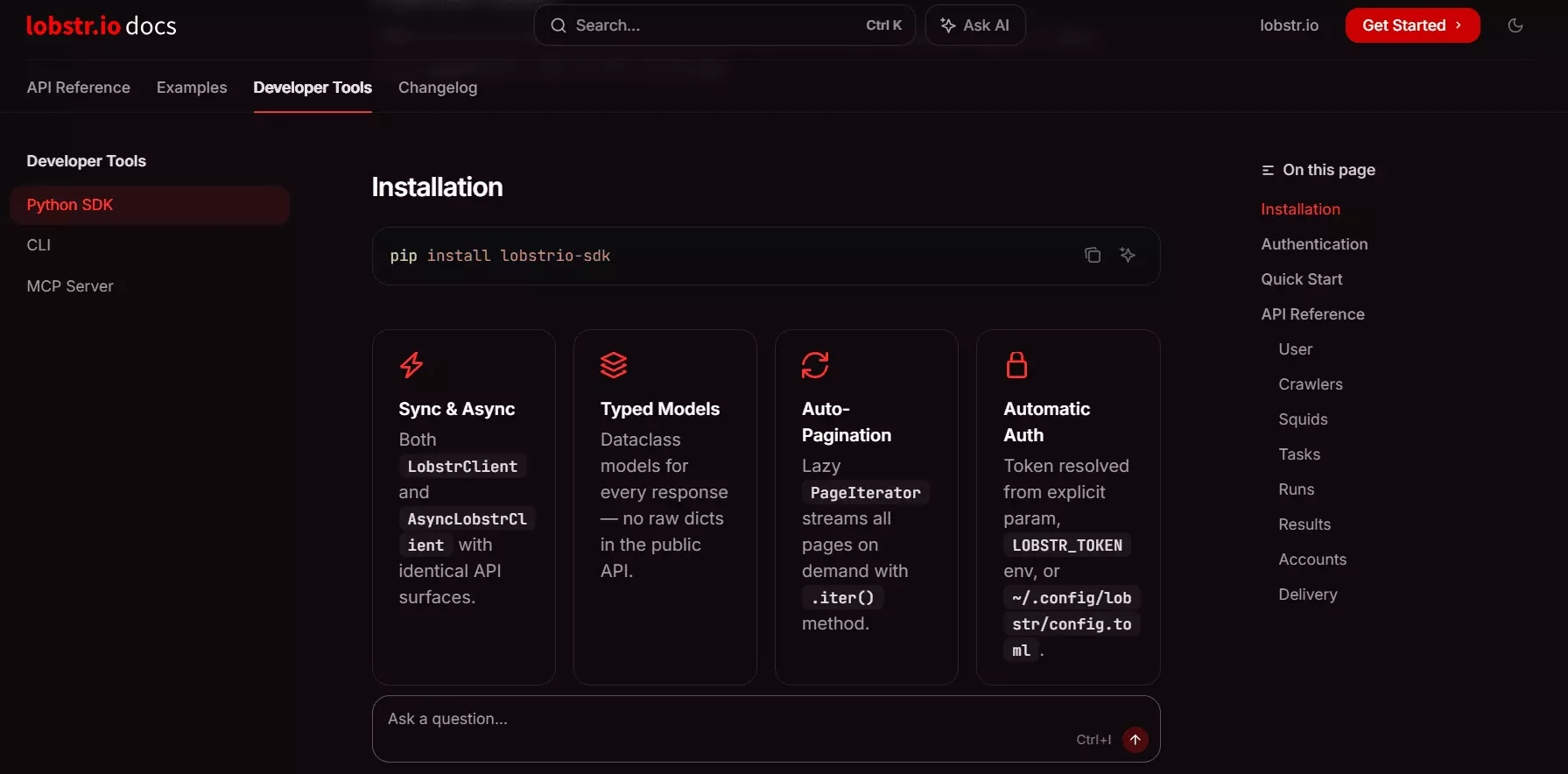Click the LOBSTR_TOKEN code label
The image size is (1568, 774).
pyautogui.click(x=1067, y=545)
